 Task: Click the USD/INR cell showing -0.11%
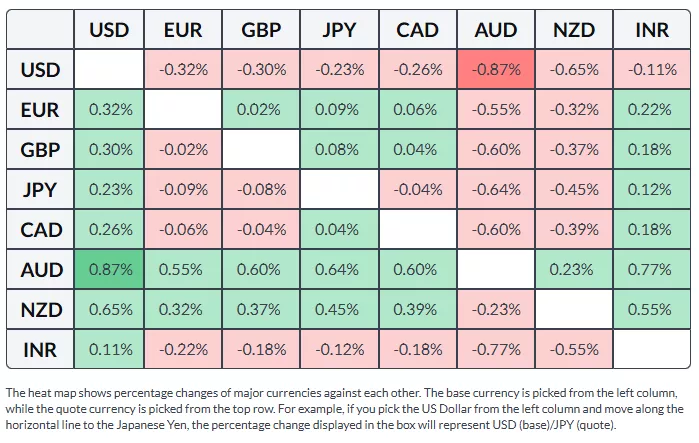(652, 70)
